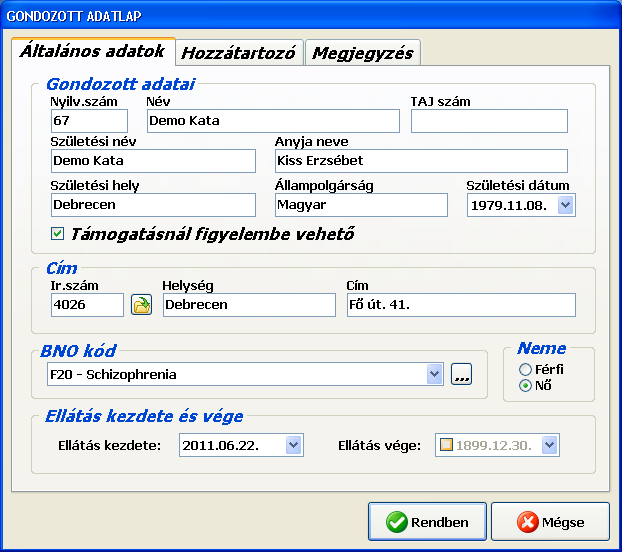Click the Anyja neve input field

coord(420,161)
